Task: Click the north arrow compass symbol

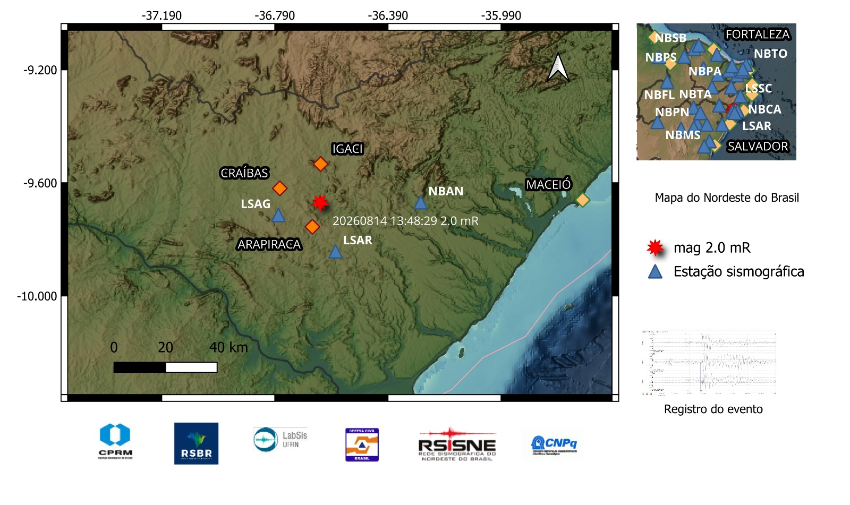Action: coord(558,68)
